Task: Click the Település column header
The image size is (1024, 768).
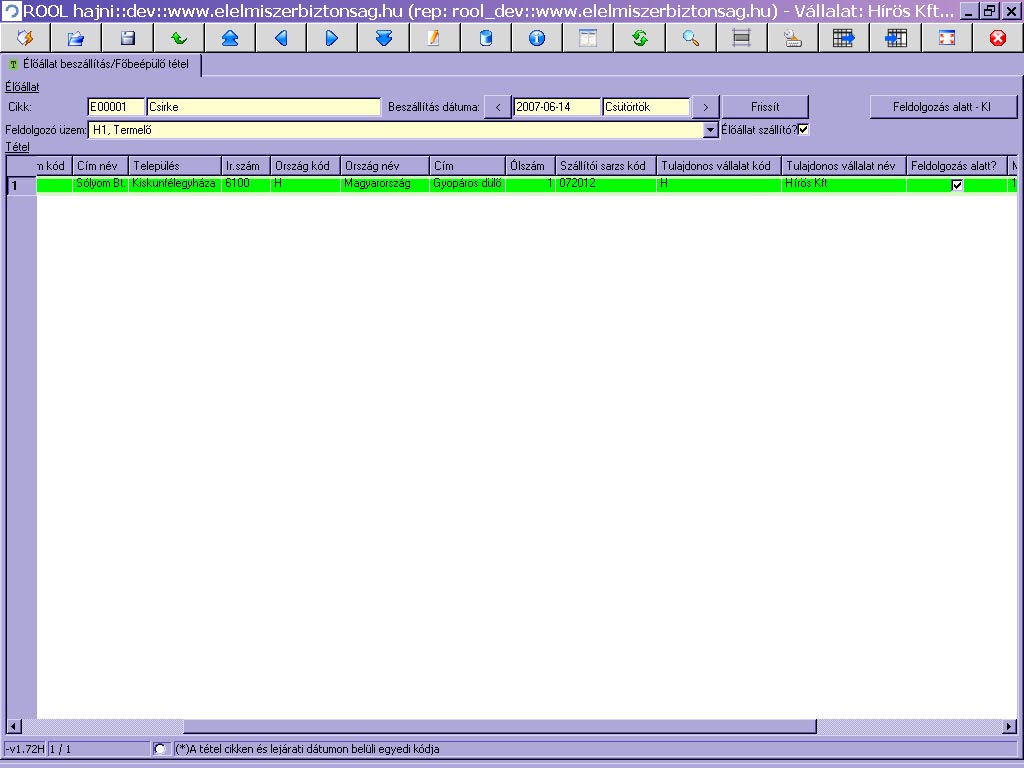Action: coord(174,165)
